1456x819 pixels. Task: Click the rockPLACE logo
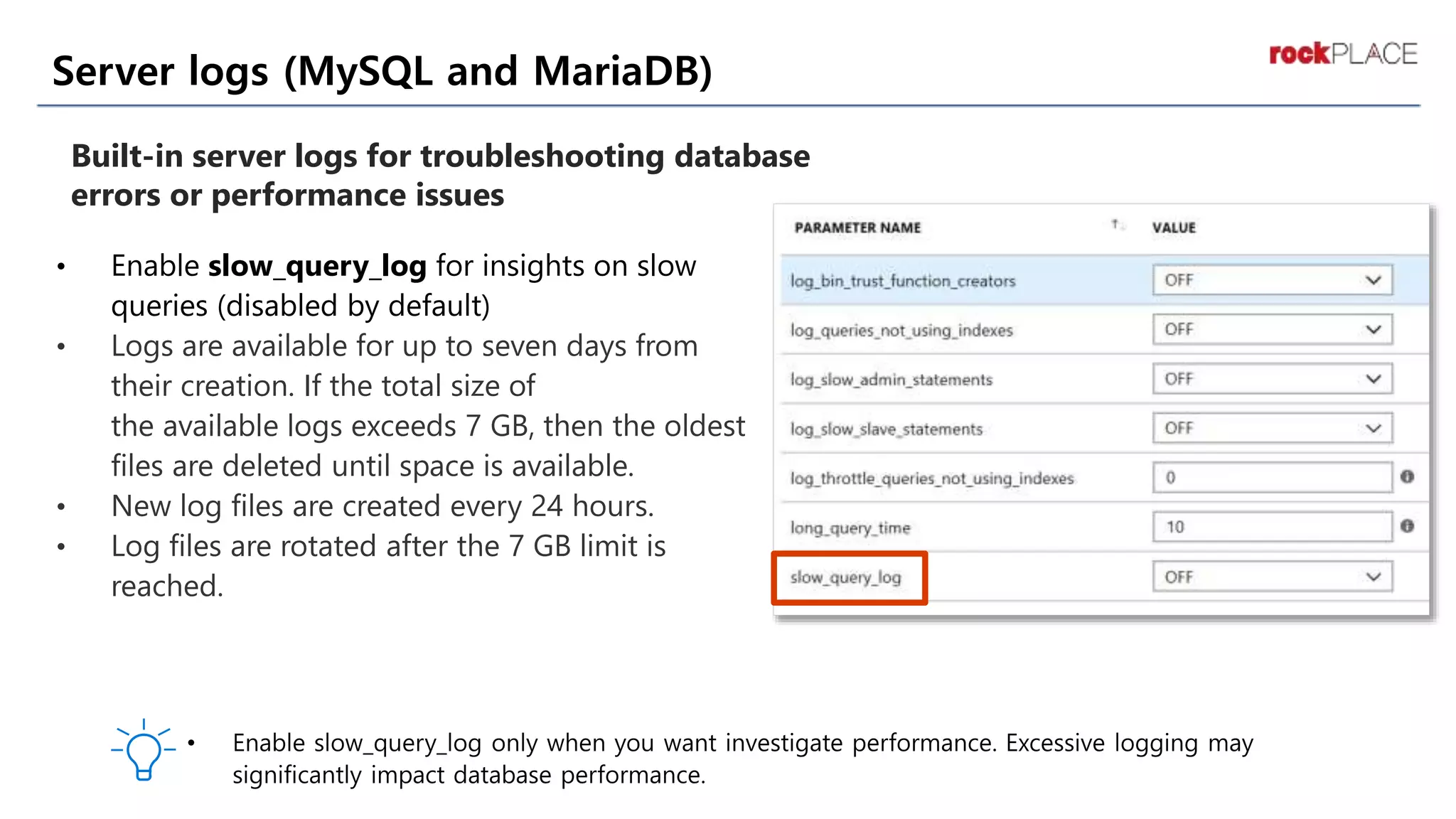pyautogui.click(x=1343, y=54)
